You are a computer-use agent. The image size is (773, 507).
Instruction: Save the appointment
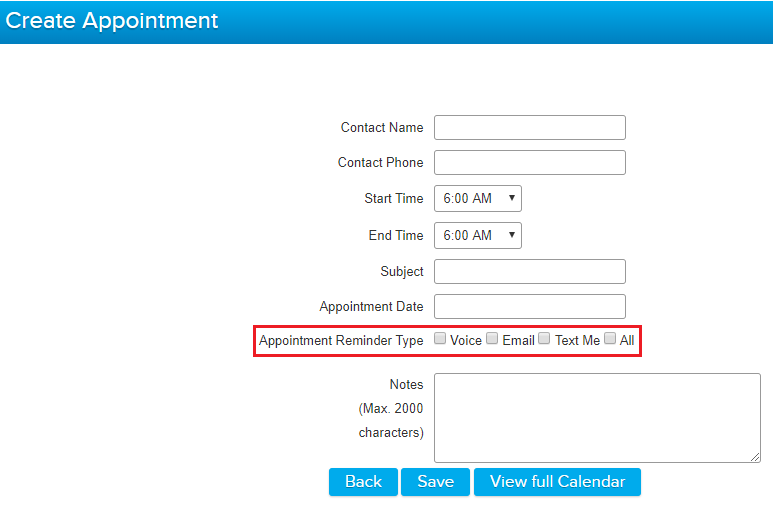click(x=435, y=482)
